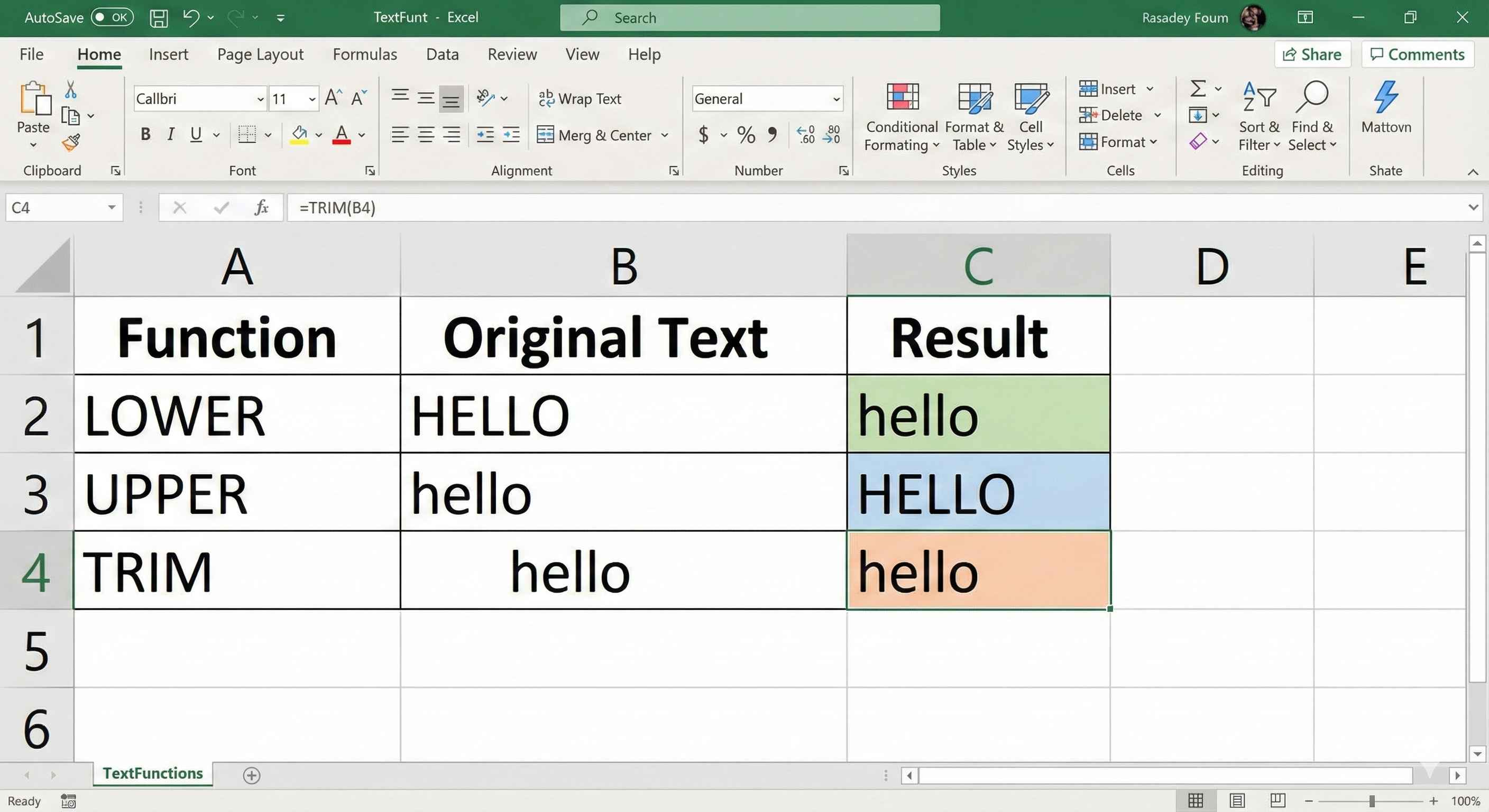Toggle Bold formatting

(145, 135)
